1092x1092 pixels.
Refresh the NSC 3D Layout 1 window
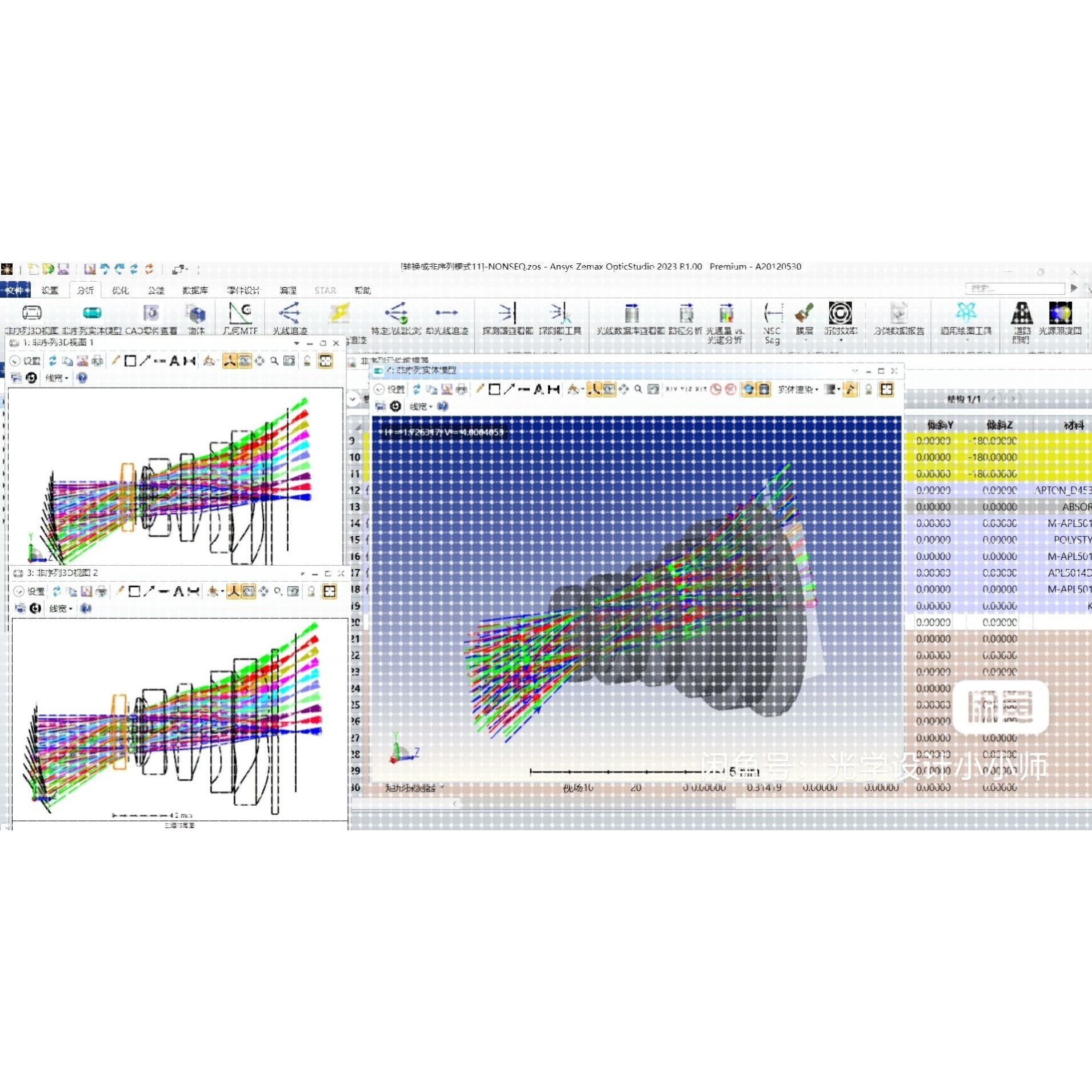[53, 361]
